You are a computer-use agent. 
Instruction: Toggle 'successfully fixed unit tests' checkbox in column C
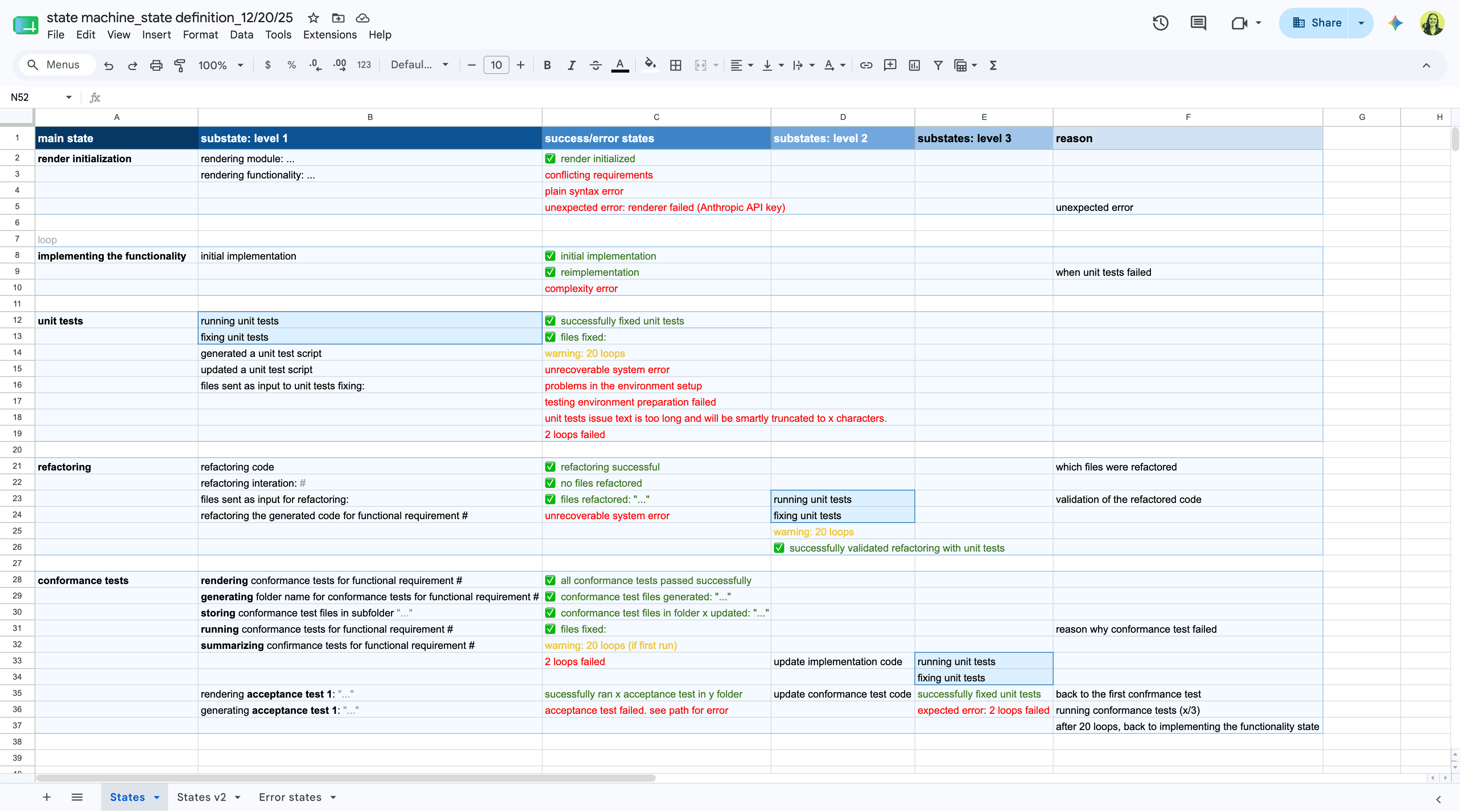[x=550, y=321]
